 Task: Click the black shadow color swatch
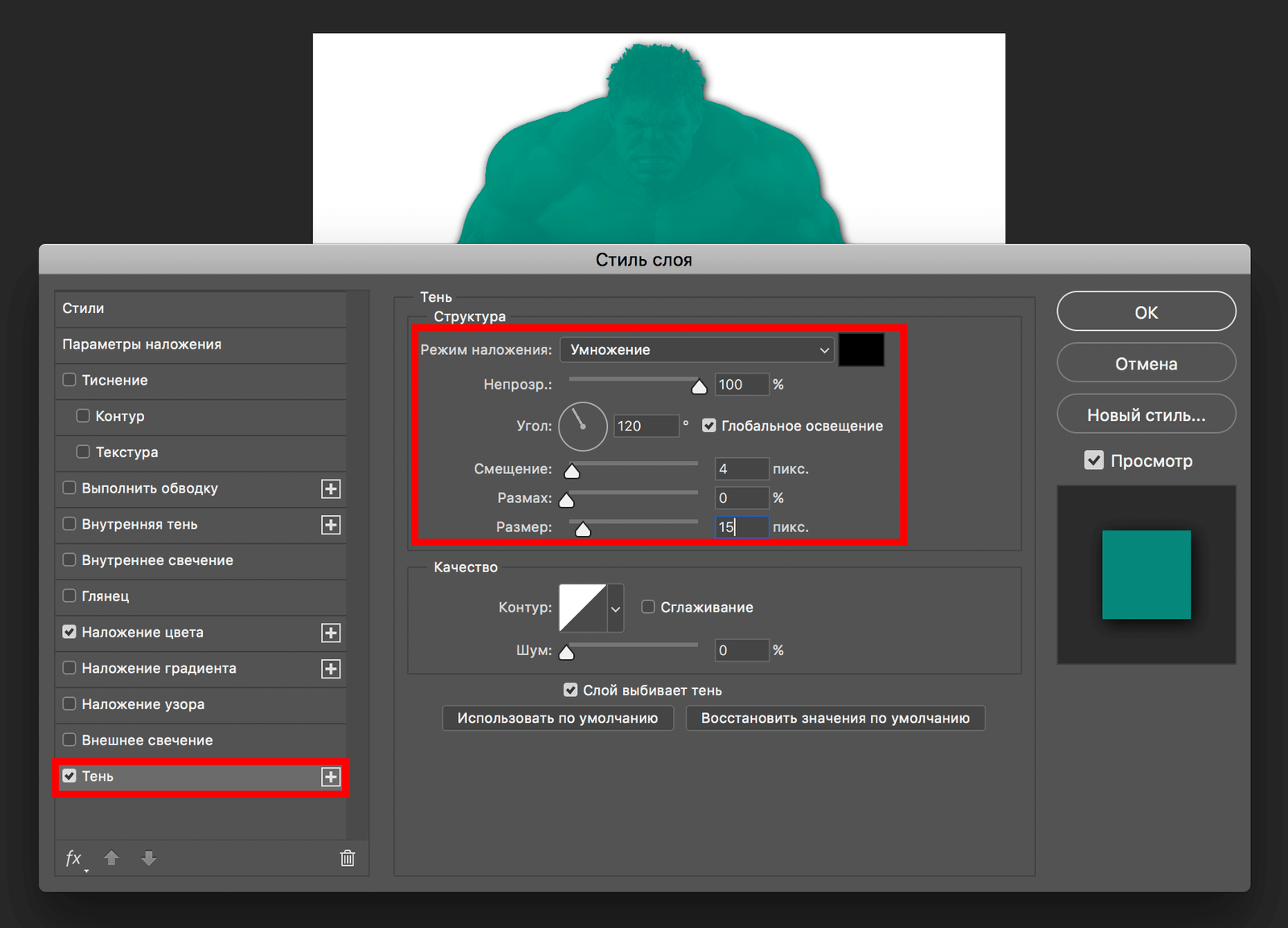tap(861, 350)
